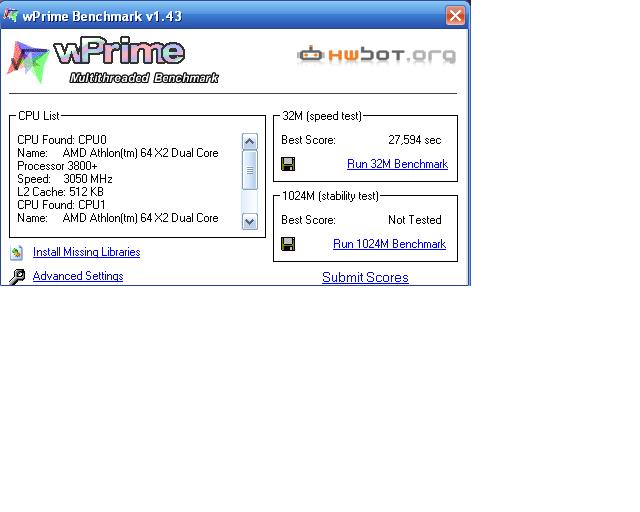
Task: Open the HWBOT.org logo link
Action: coord(376,55)
